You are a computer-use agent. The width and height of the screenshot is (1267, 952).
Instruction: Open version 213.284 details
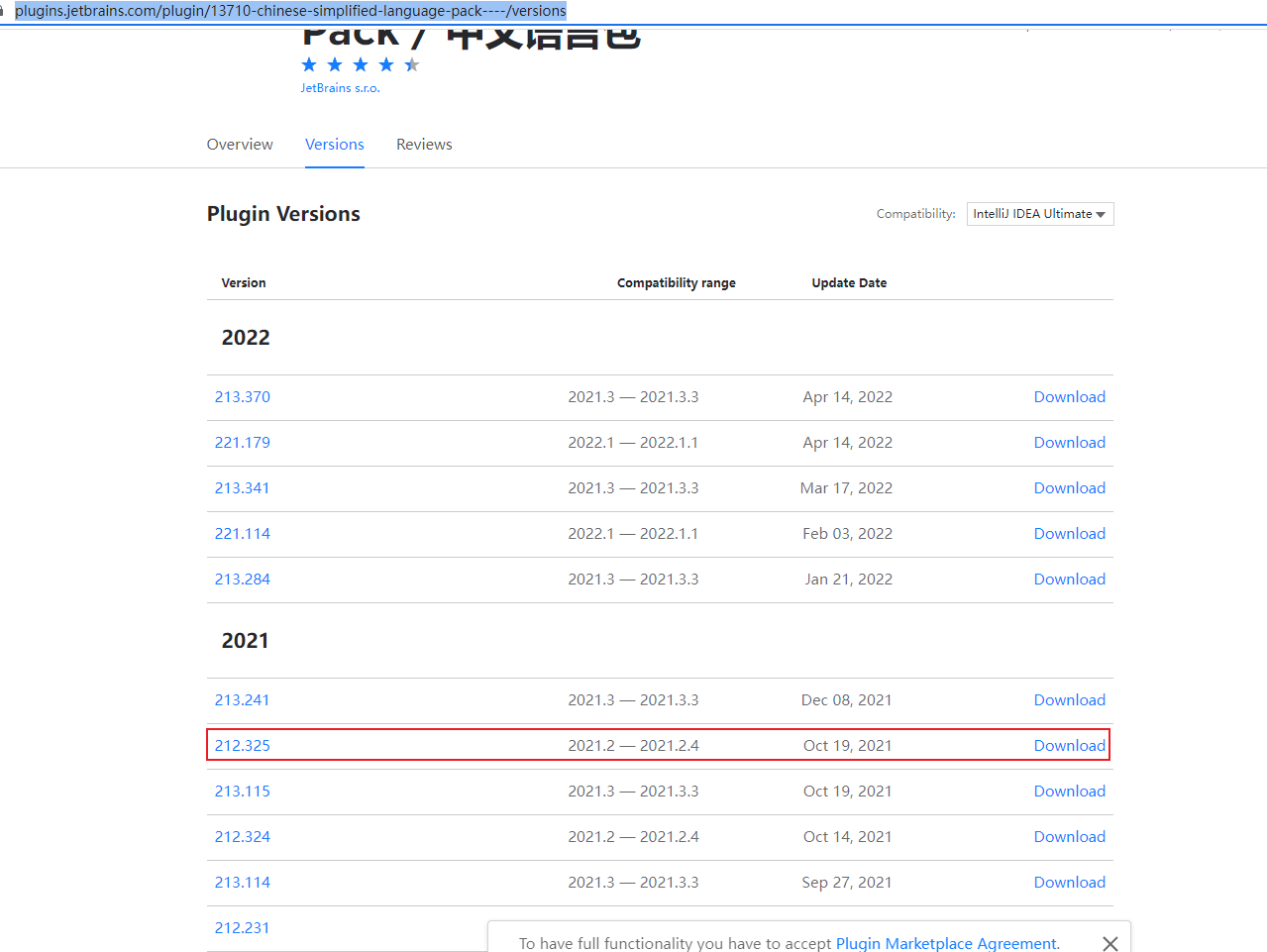[243, 580]
